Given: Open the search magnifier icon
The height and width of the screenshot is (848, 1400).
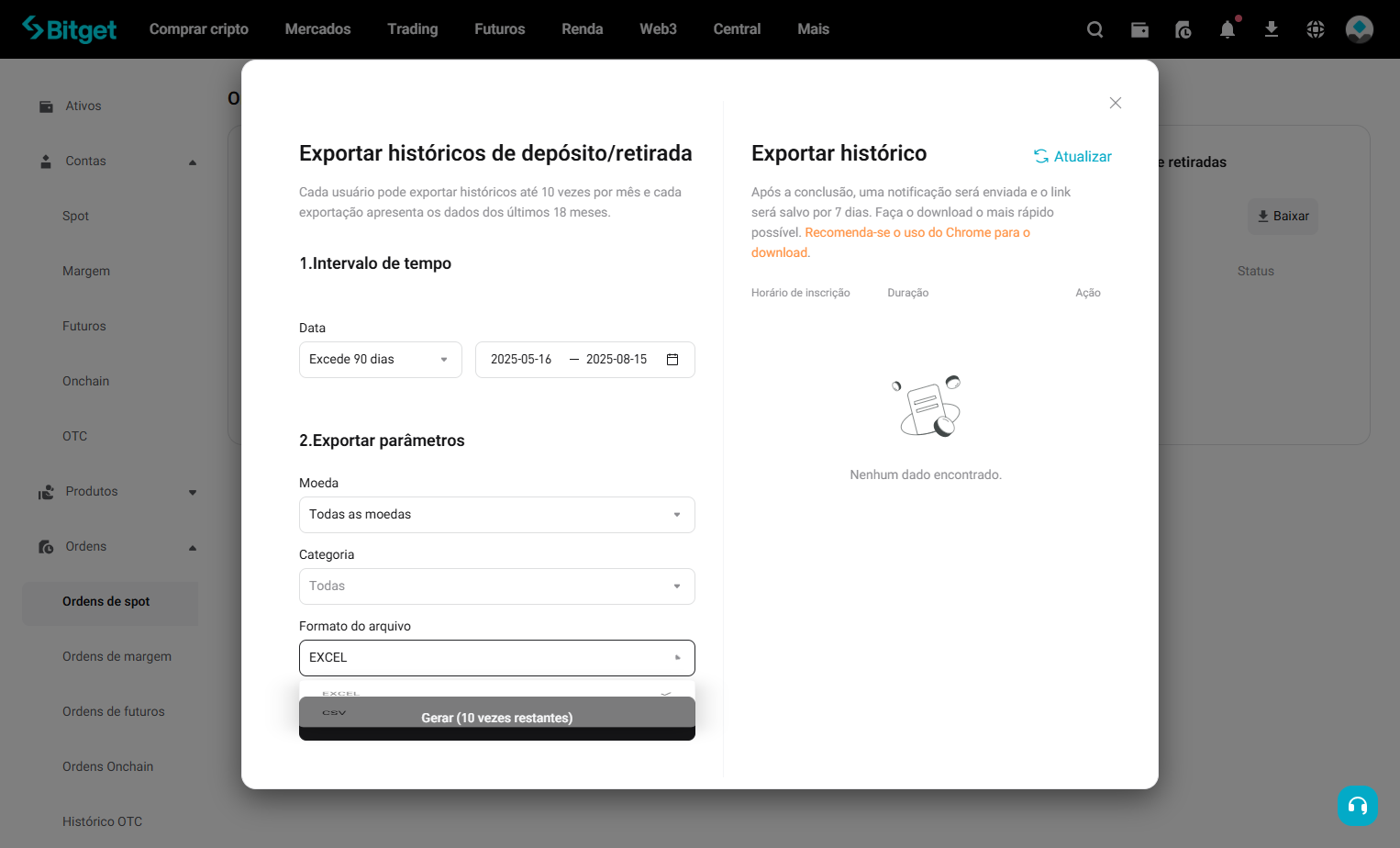Looking at the screenshot, I should [x=1095, y=29].
